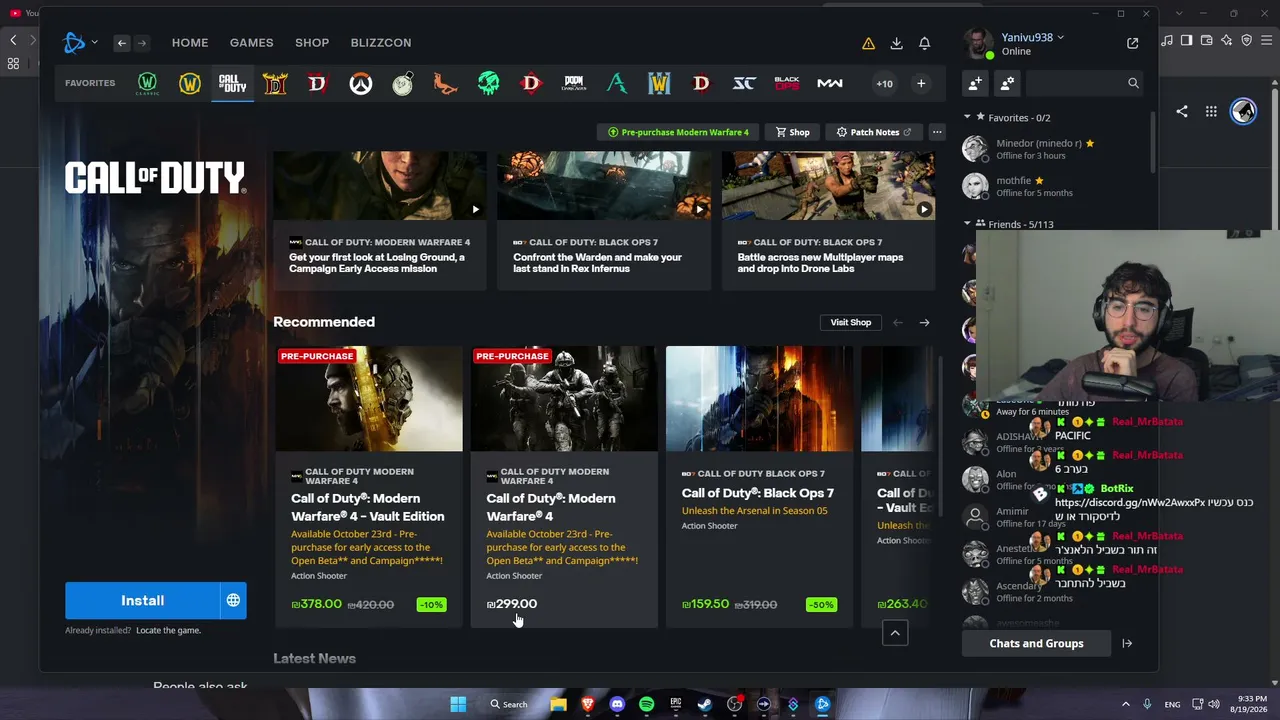Select friend Minedor in the favorites list
1280x720 pixels.
[x=1055, y=149]
